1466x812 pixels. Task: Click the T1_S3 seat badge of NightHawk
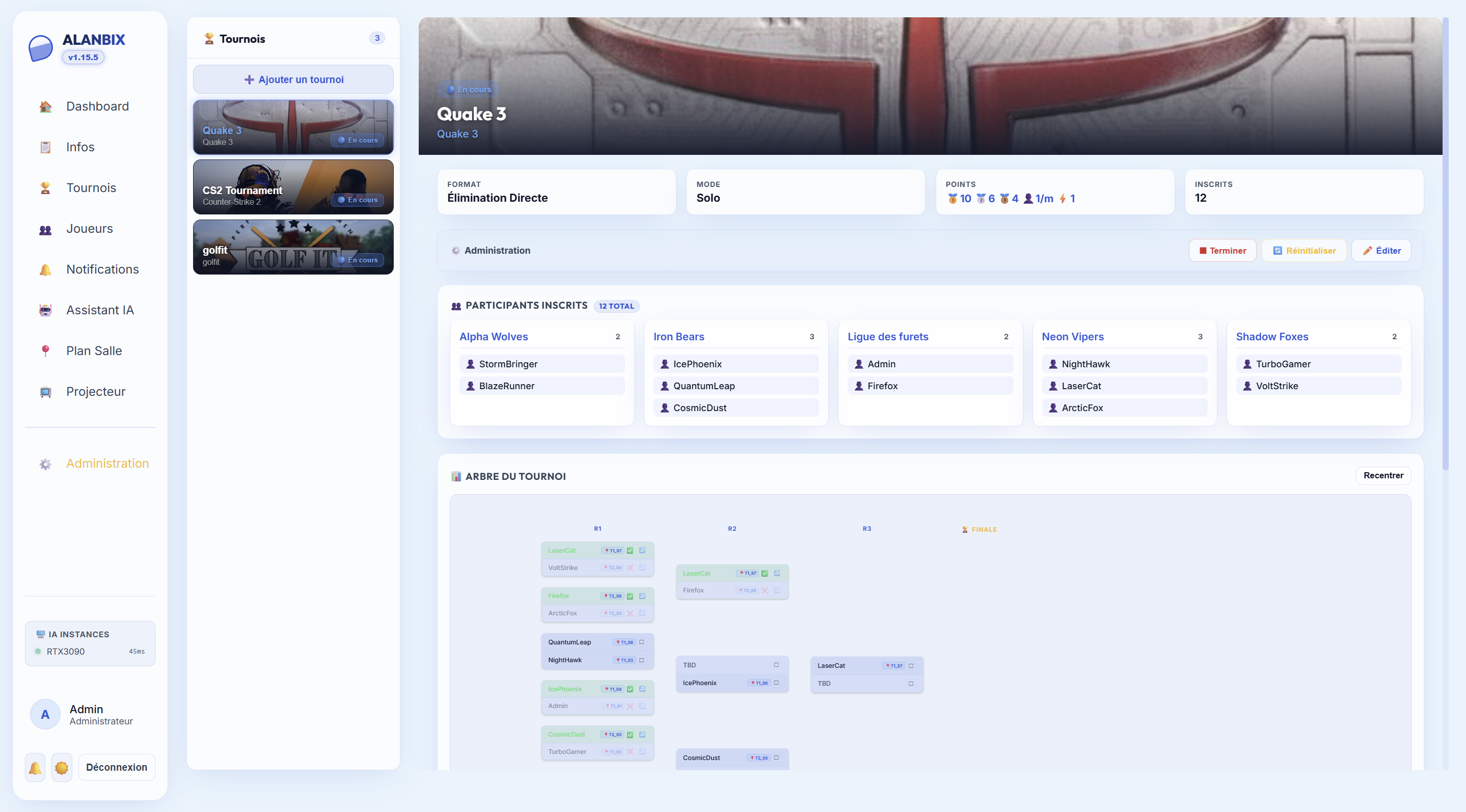625,660
